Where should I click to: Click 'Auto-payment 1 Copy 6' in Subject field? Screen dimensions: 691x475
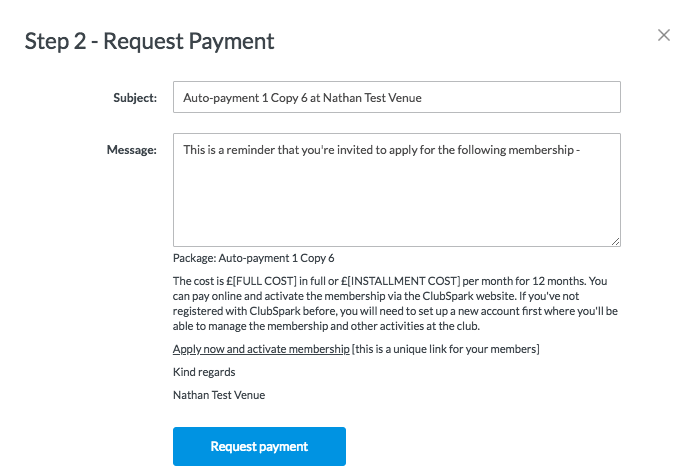click(246, 97)
